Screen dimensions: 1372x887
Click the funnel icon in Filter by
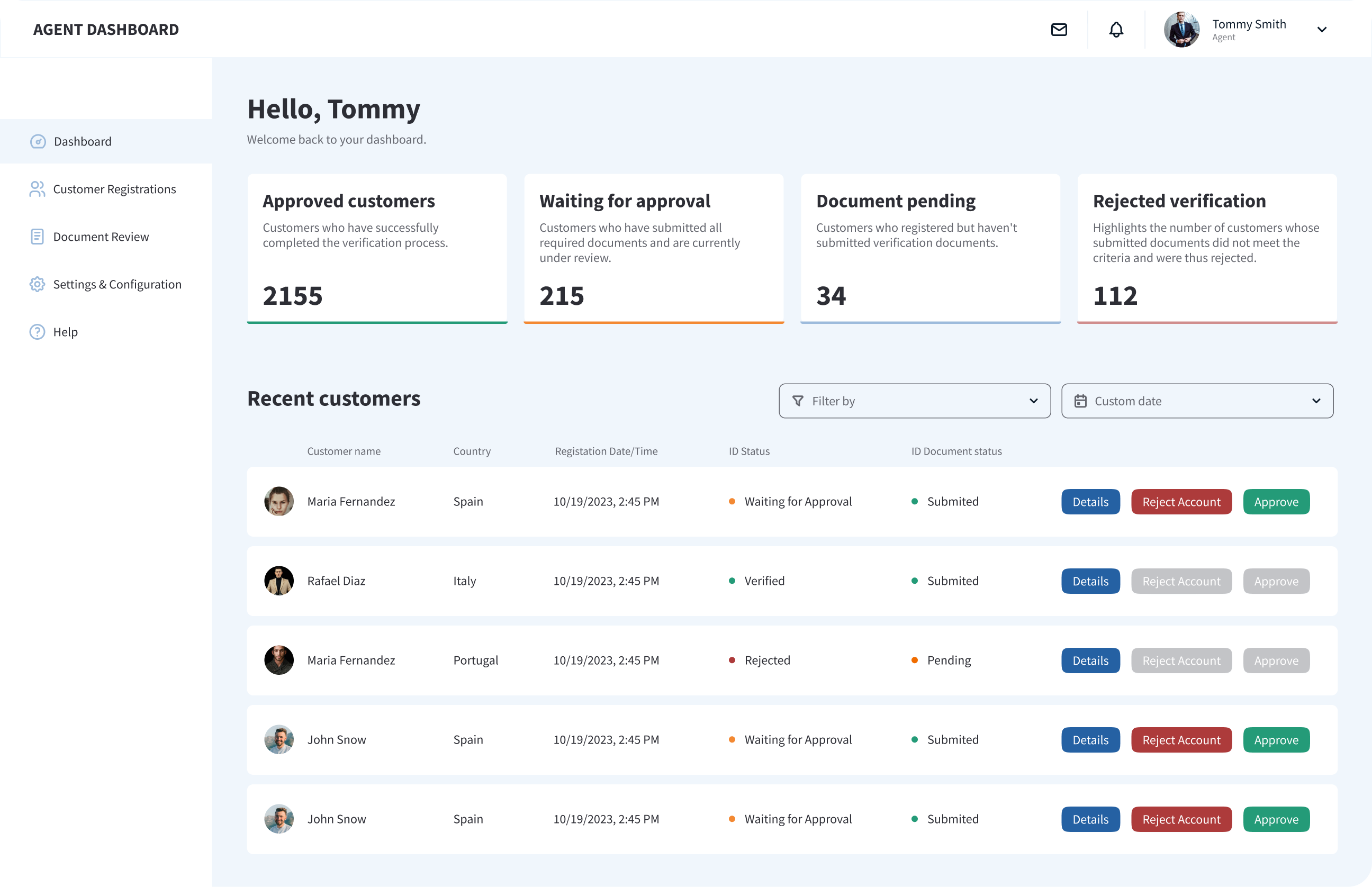click(798, 401)
